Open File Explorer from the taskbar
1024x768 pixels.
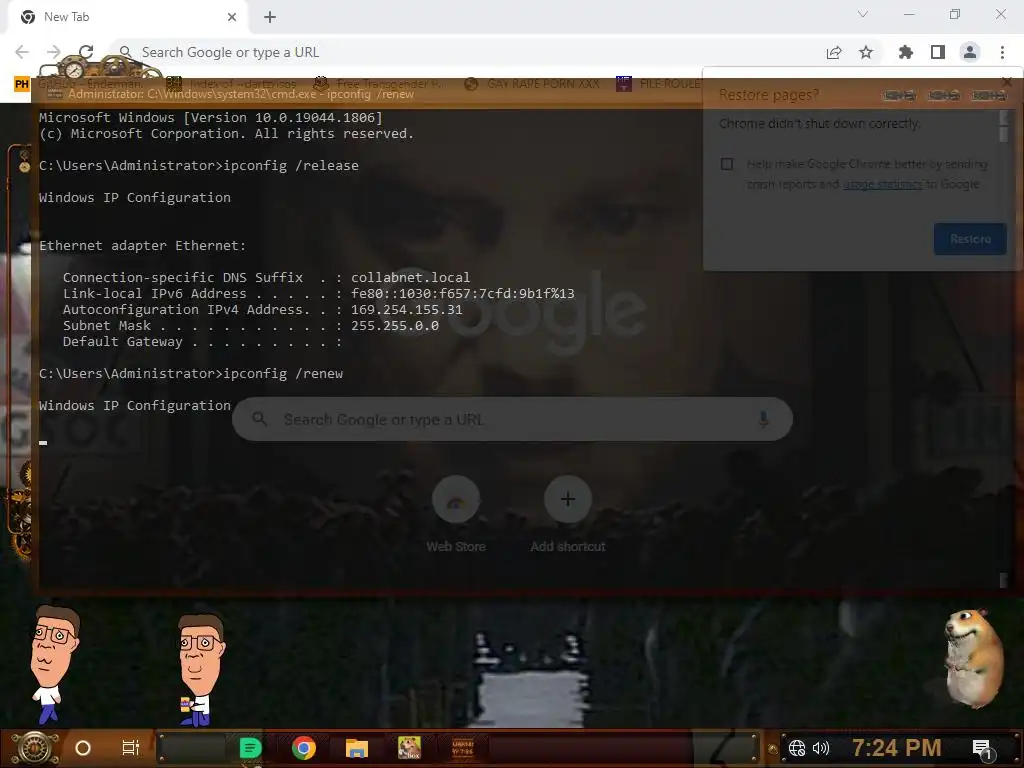(357, 748)
